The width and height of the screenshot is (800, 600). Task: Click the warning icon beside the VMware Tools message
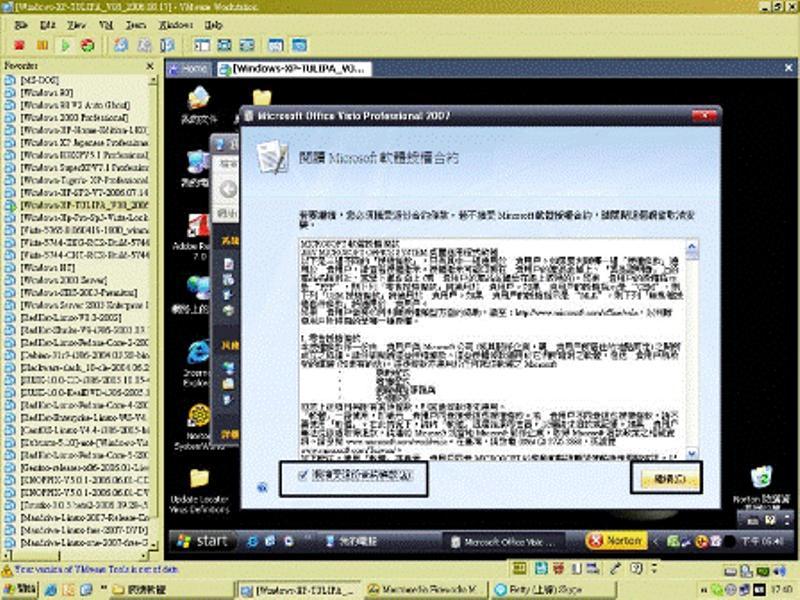click(x=7, y=570)
